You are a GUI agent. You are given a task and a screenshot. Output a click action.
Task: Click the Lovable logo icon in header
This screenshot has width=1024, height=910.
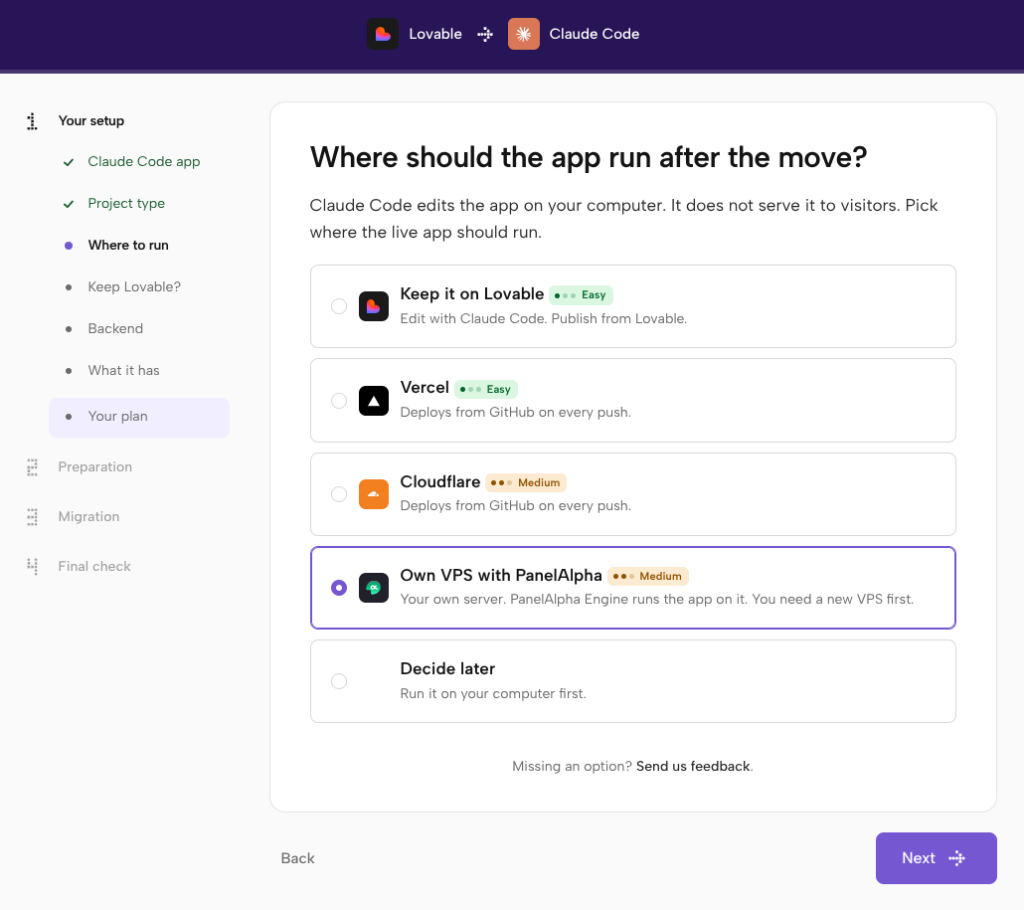point(383,34)
